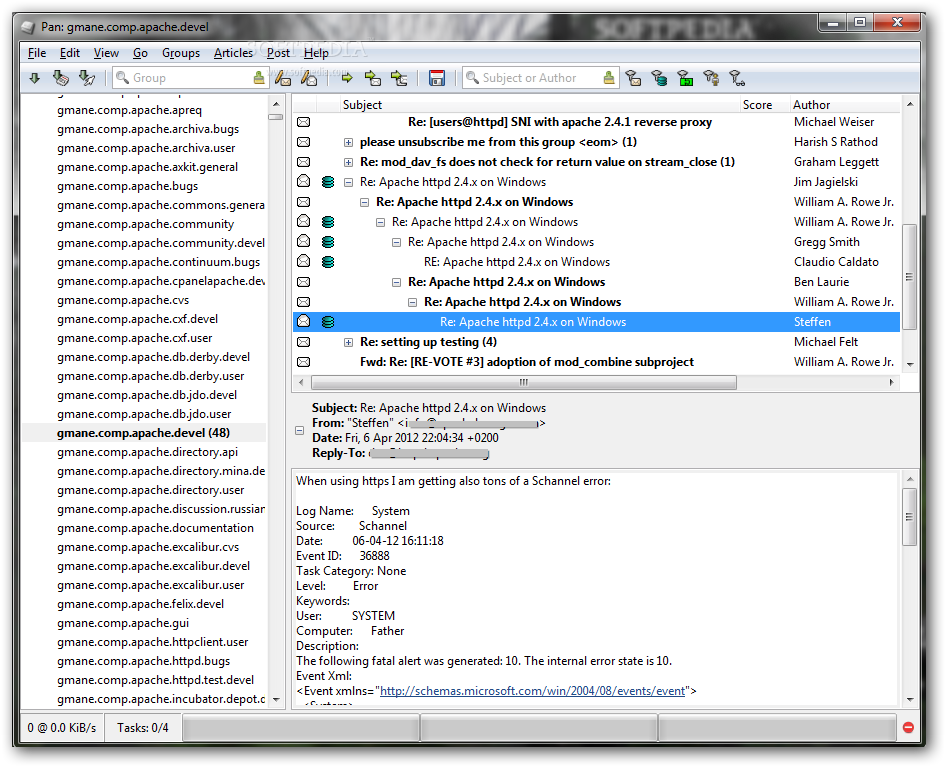Click envelope icon for Michael Felt's thread

303,342
